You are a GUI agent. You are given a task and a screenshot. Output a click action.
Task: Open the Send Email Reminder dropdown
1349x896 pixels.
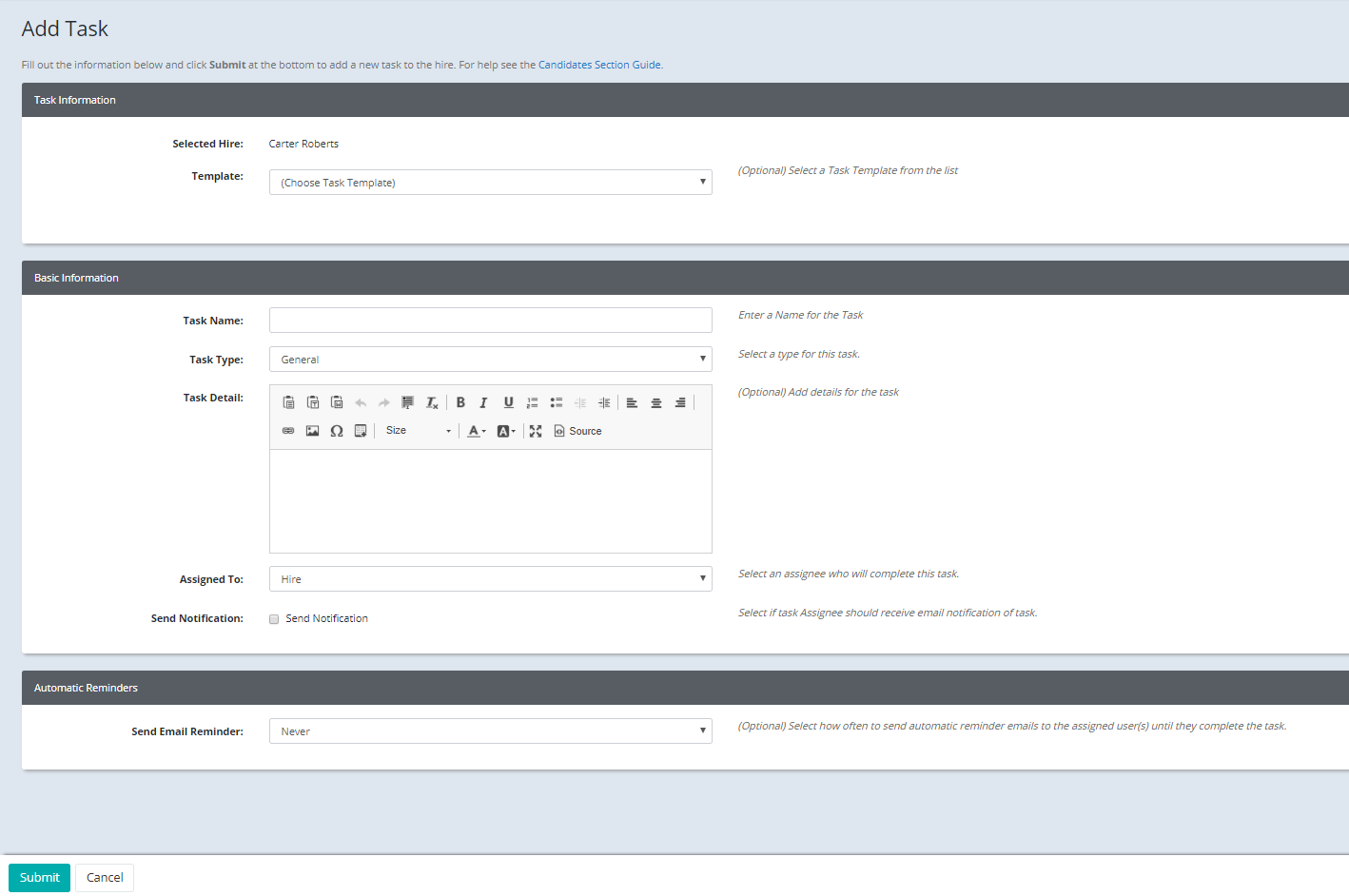tap(490, 730)
